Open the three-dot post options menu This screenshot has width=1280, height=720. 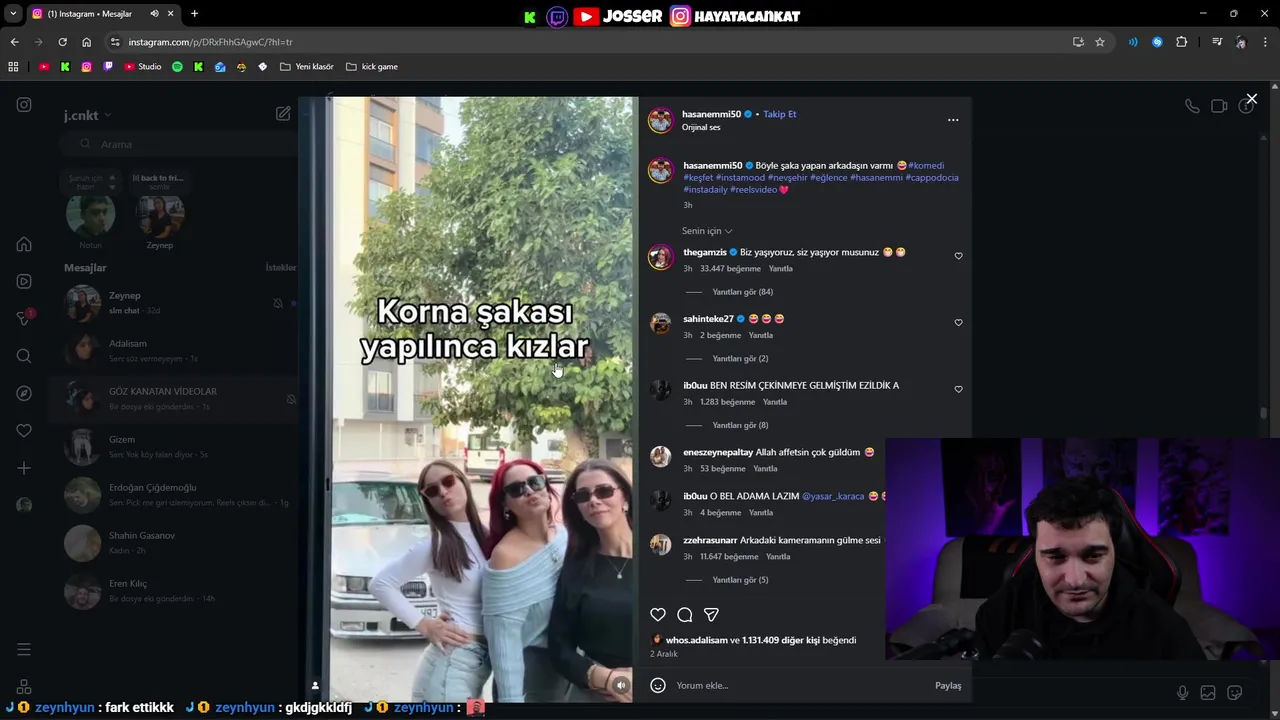pyautogui.click(x=953, y=120)
